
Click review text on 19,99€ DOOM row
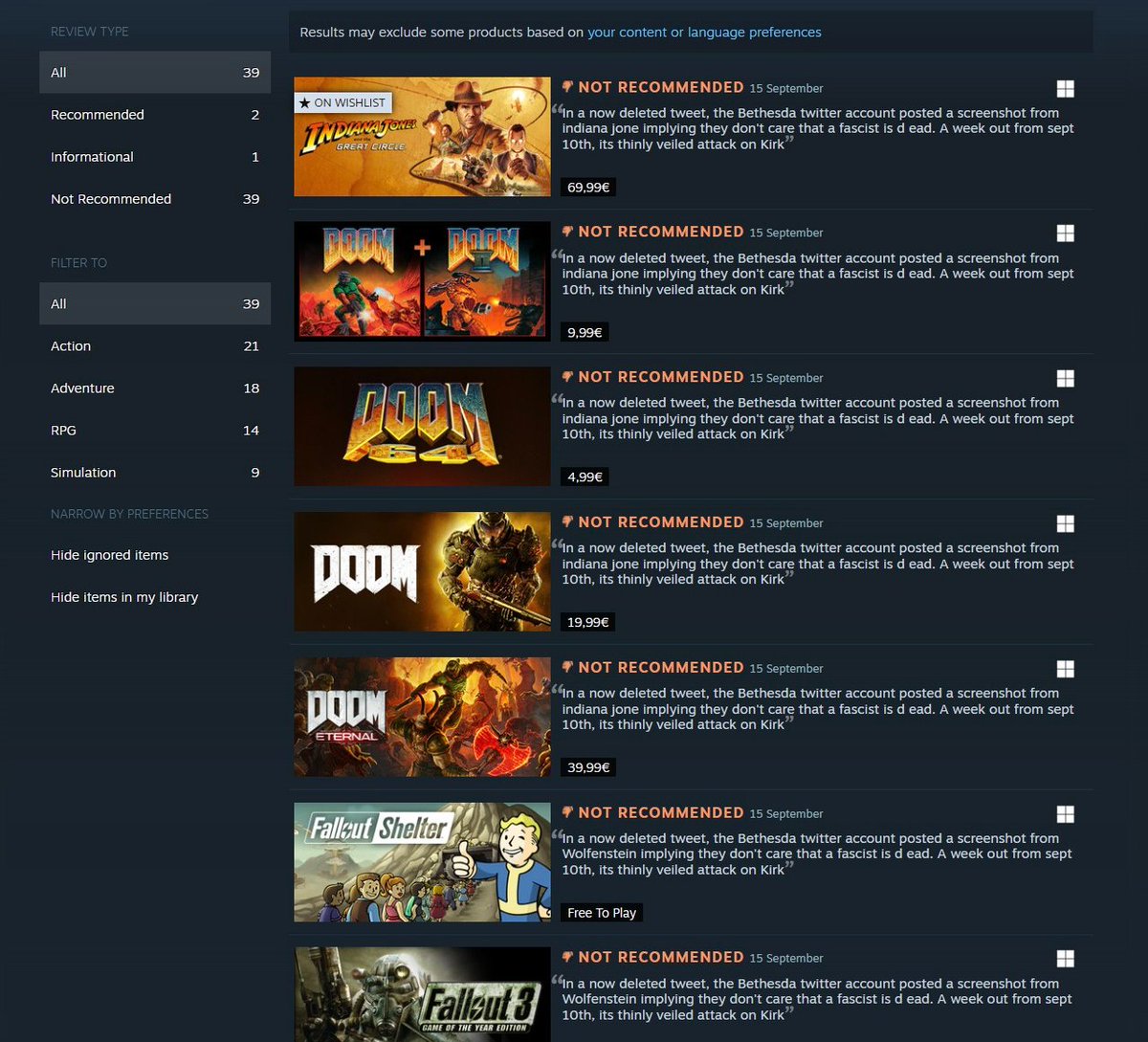pyautogui.click(x=818, y=564)
